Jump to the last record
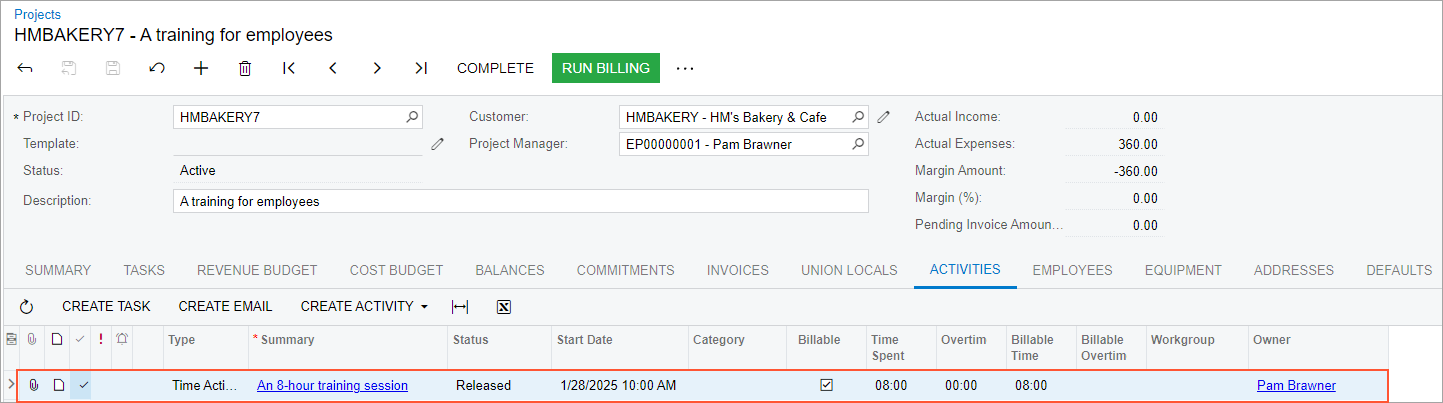1443x403 pixels. coord(421,68)
